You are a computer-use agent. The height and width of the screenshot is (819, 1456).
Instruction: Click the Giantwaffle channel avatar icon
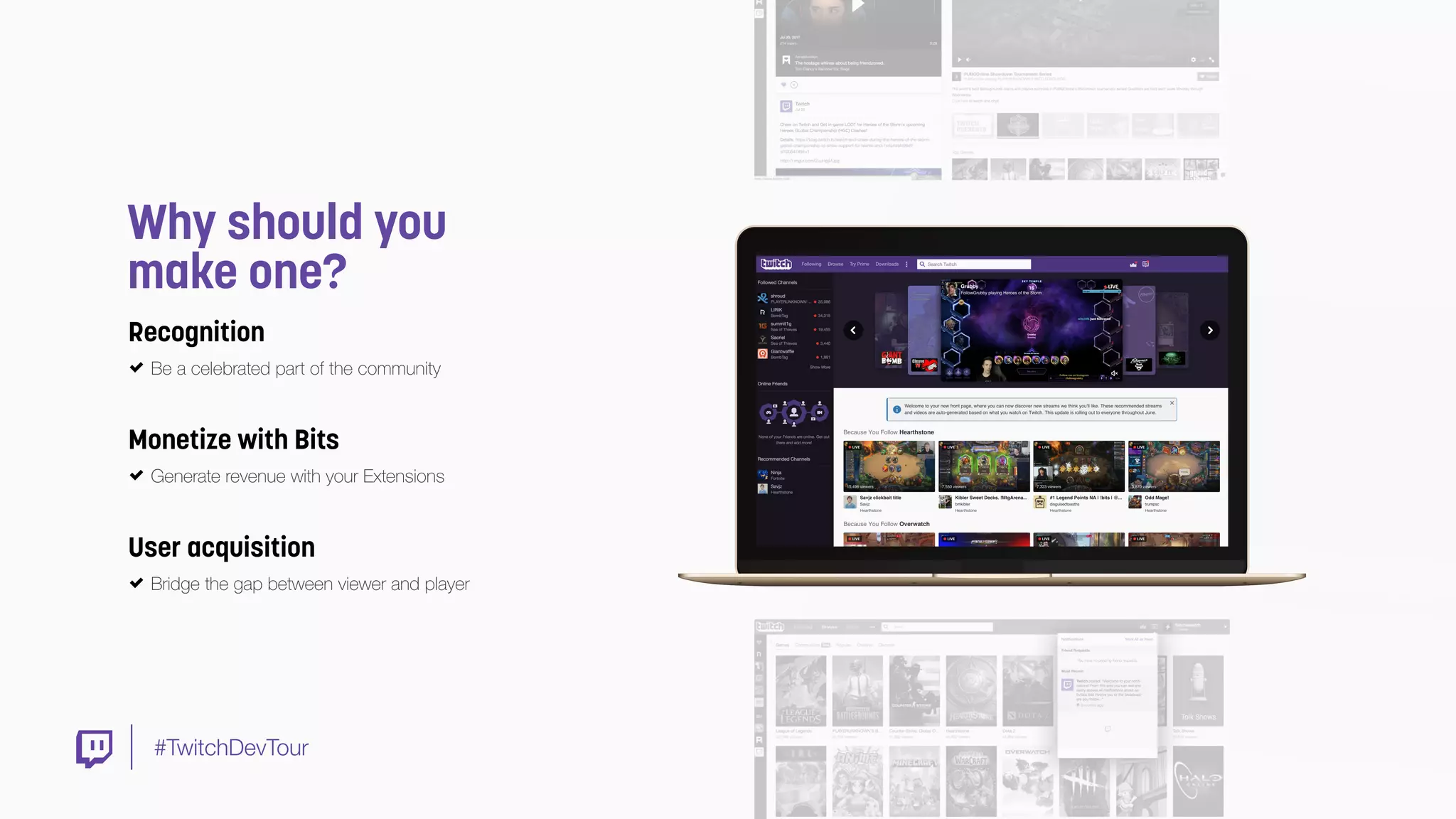coord(762,354)
